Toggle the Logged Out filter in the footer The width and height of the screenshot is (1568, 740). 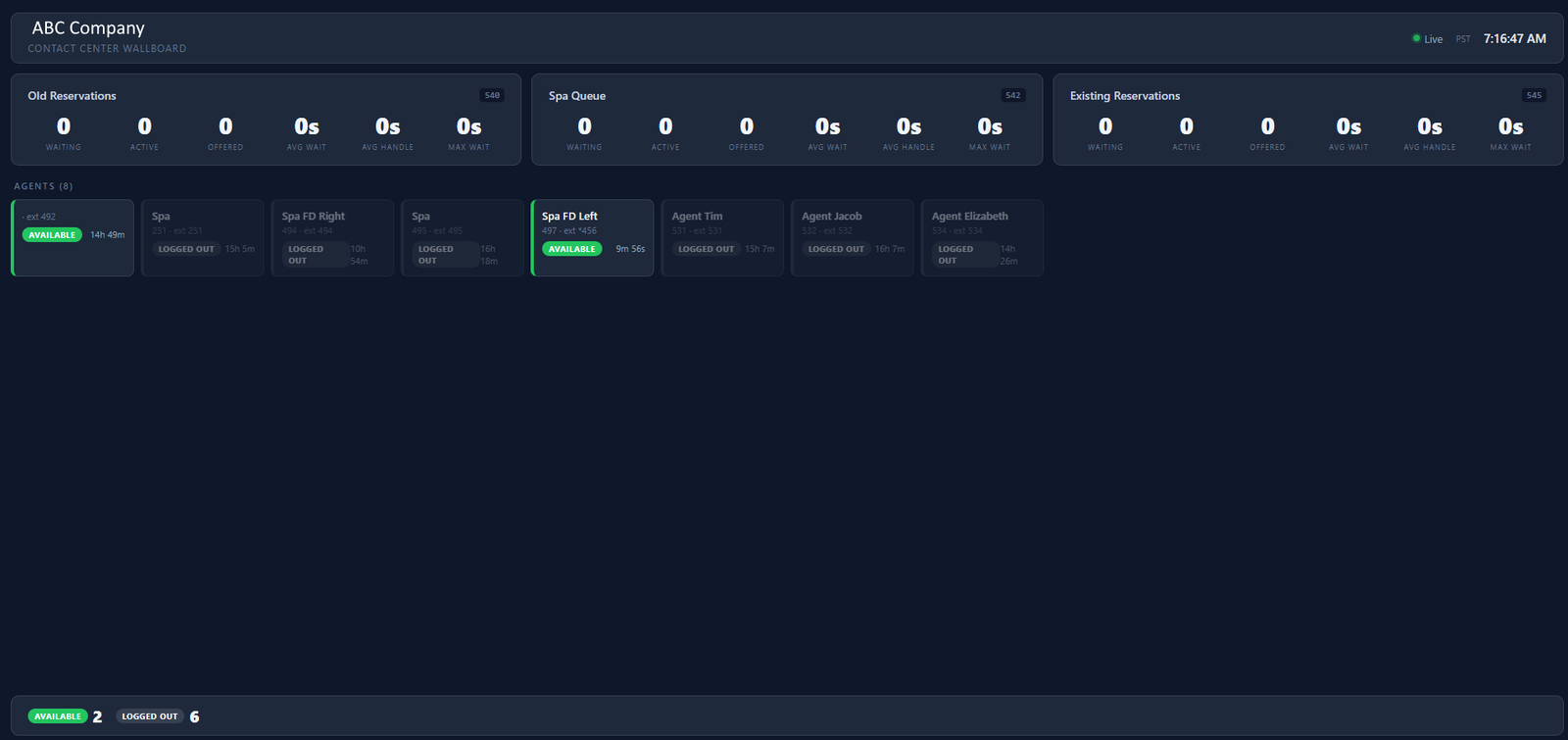click(150, 716)
